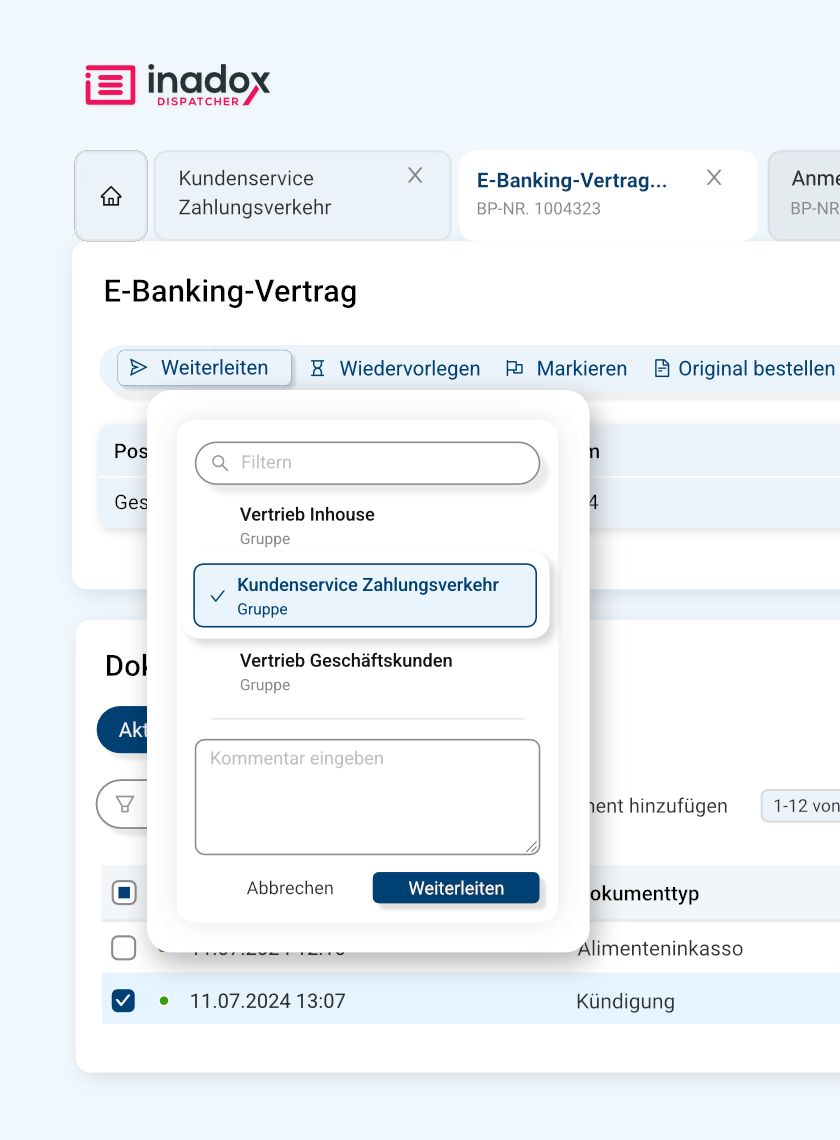Choose Vertrieb Inhouse group

[x=367, y=526]
